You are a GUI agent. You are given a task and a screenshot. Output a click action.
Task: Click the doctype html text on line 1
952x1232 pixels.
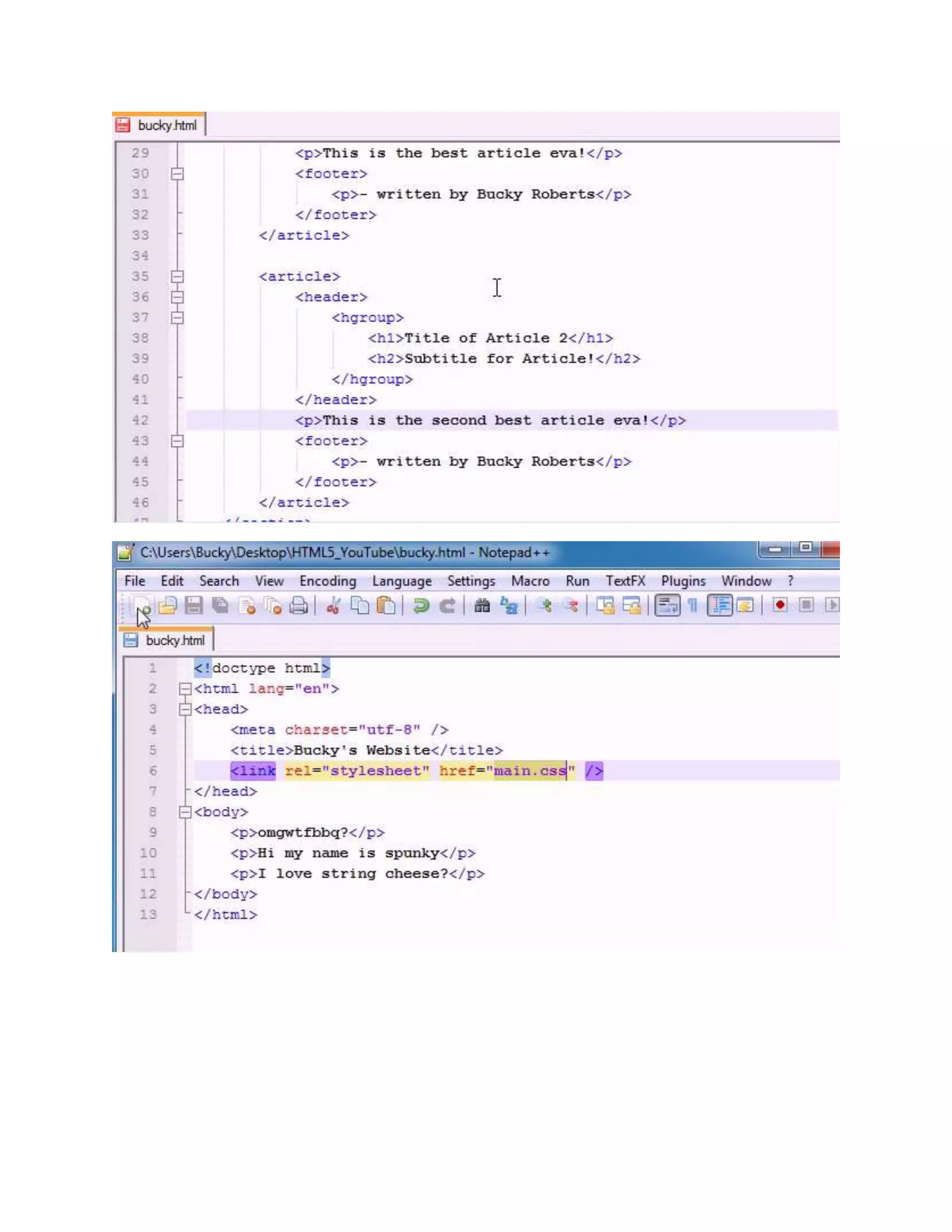coord(262,669)
